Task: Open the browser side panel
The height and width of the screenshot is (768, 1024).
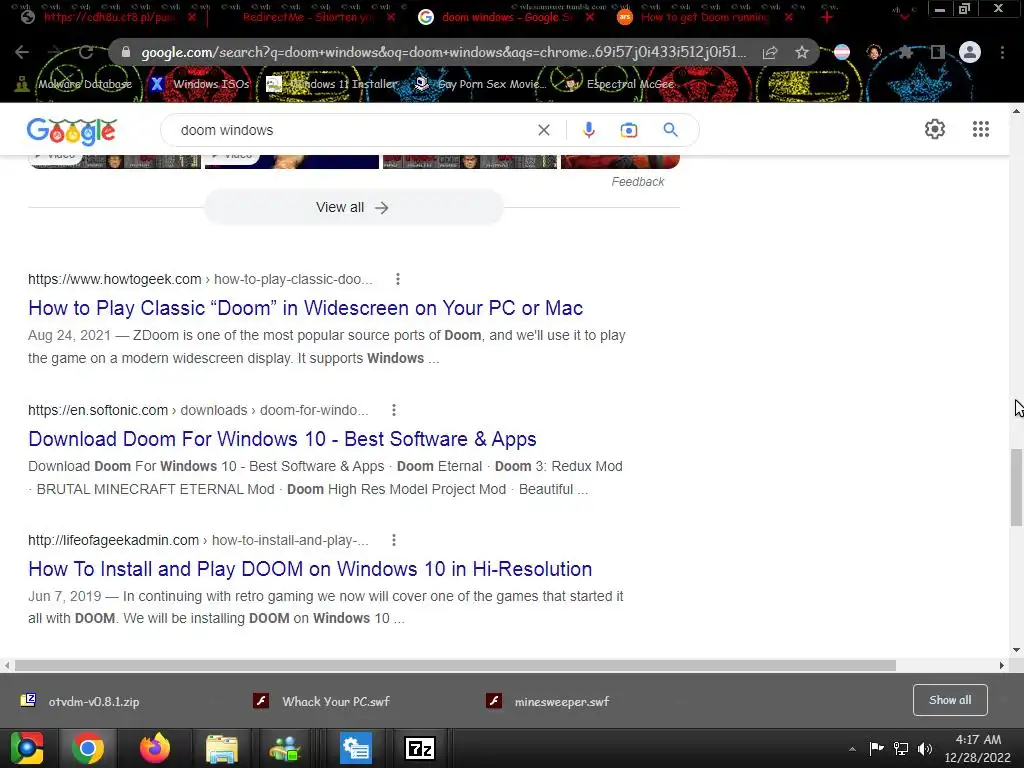Action: tap(938, 52)
